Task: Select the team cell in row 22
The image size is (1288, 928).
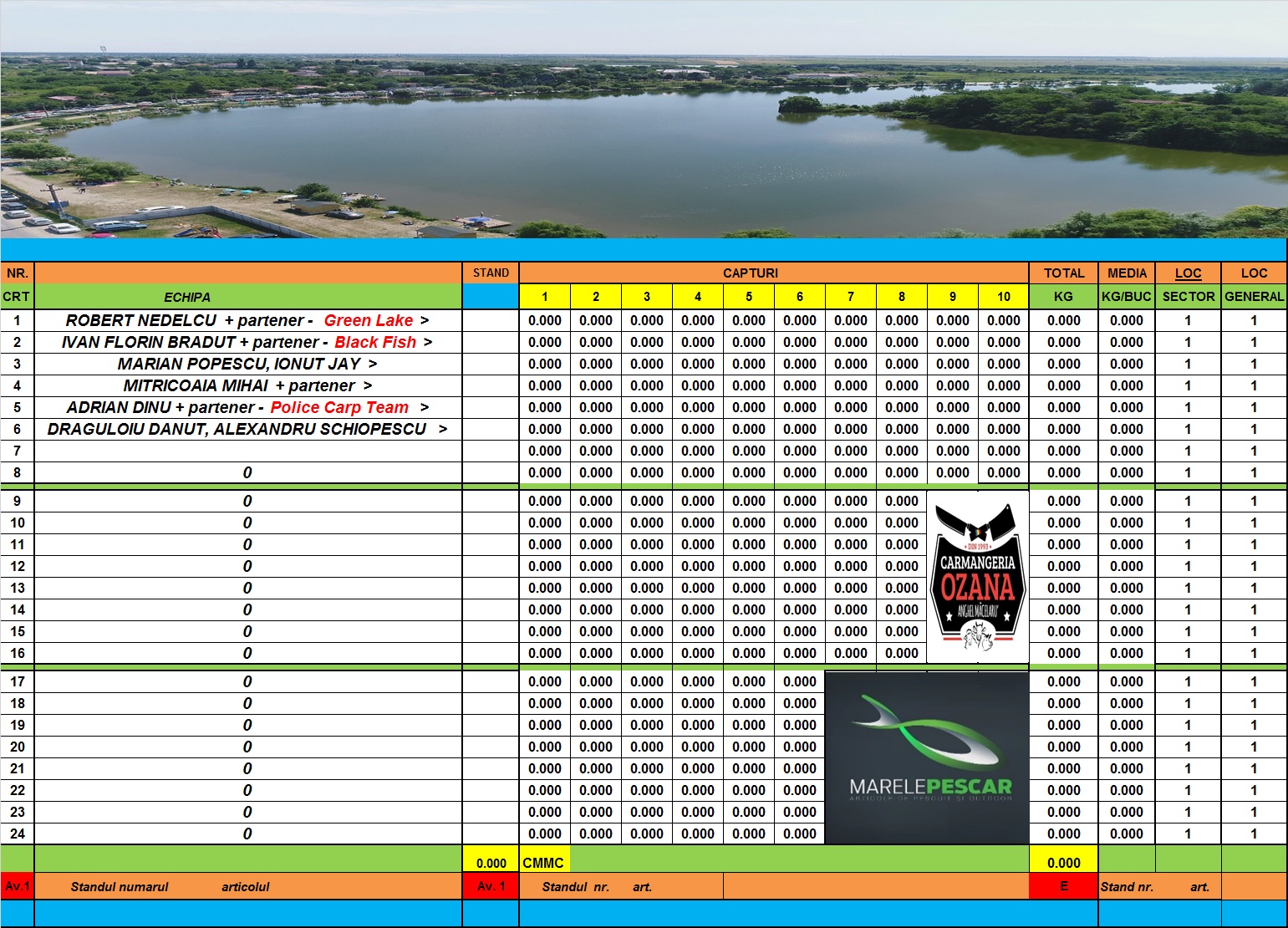Action: [x=248, y=790]
